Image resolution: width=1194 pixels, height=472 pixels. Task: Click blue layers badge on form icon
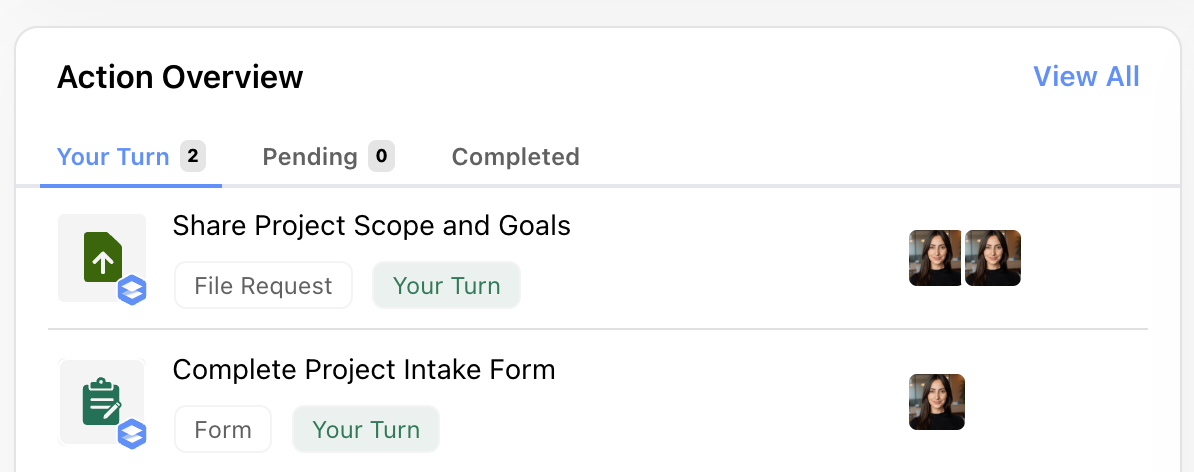click(x=132, y=434)
